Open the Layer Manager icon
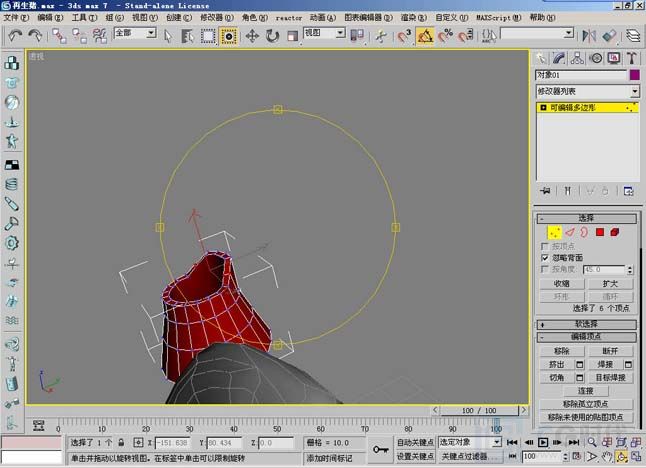The image size is (646, 468). (633, 36)
